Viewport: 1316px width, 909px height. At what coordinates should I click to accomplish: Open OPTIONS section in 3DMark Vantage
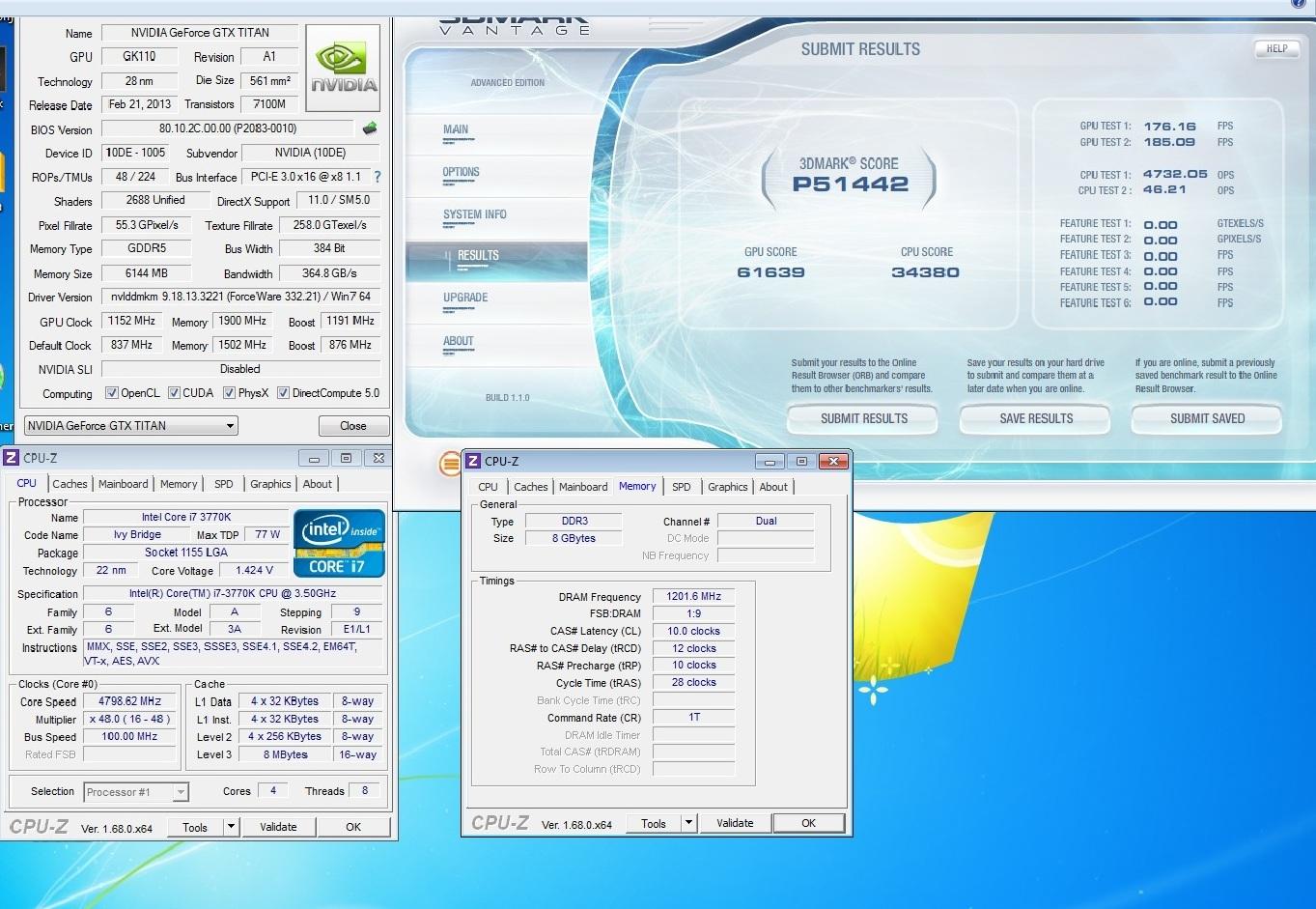[x=496, y=175]
